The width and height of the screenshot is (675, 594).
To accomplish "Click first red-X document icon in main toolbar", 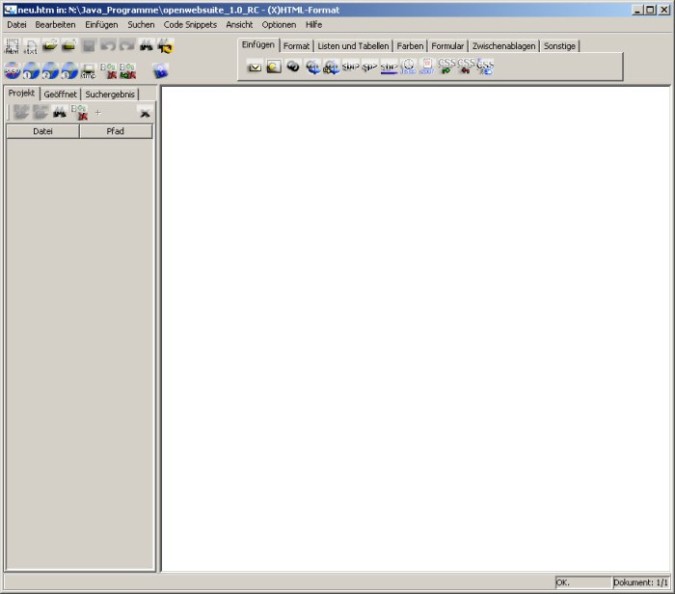I will click(x=108, y=71).
